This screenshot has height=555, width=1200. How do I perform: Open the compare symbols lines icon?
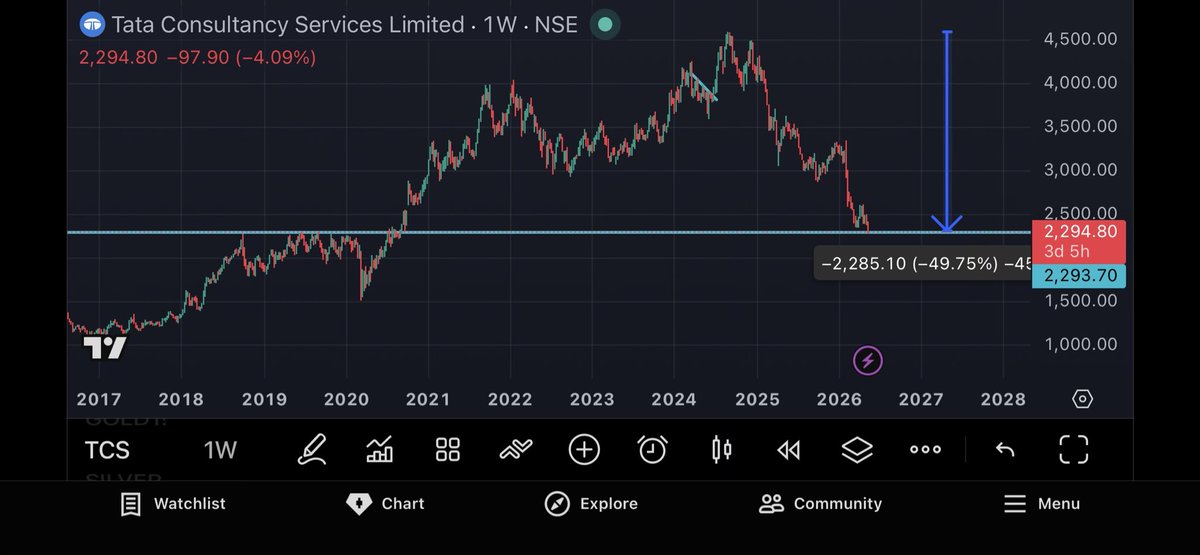coord(515,450)
